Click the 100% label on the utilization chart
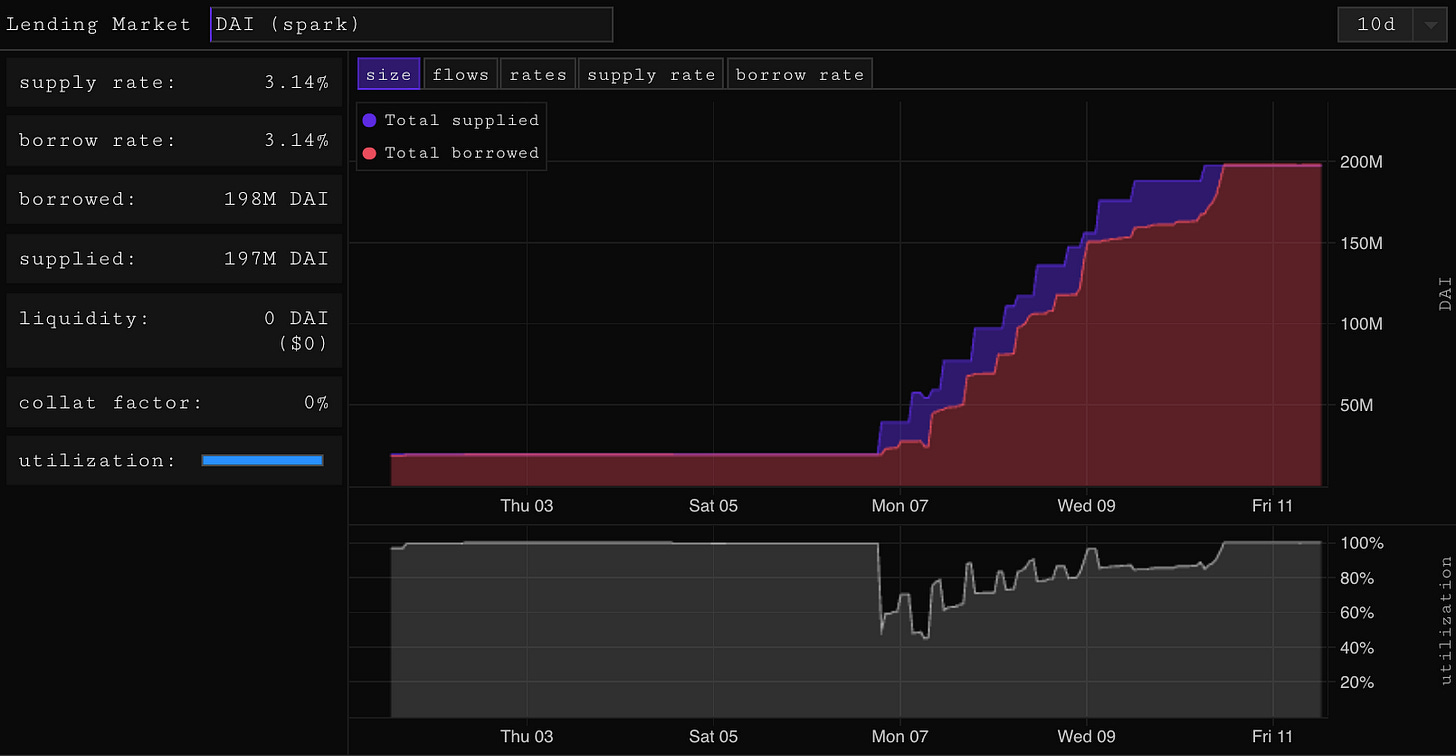 [1362, 544]
